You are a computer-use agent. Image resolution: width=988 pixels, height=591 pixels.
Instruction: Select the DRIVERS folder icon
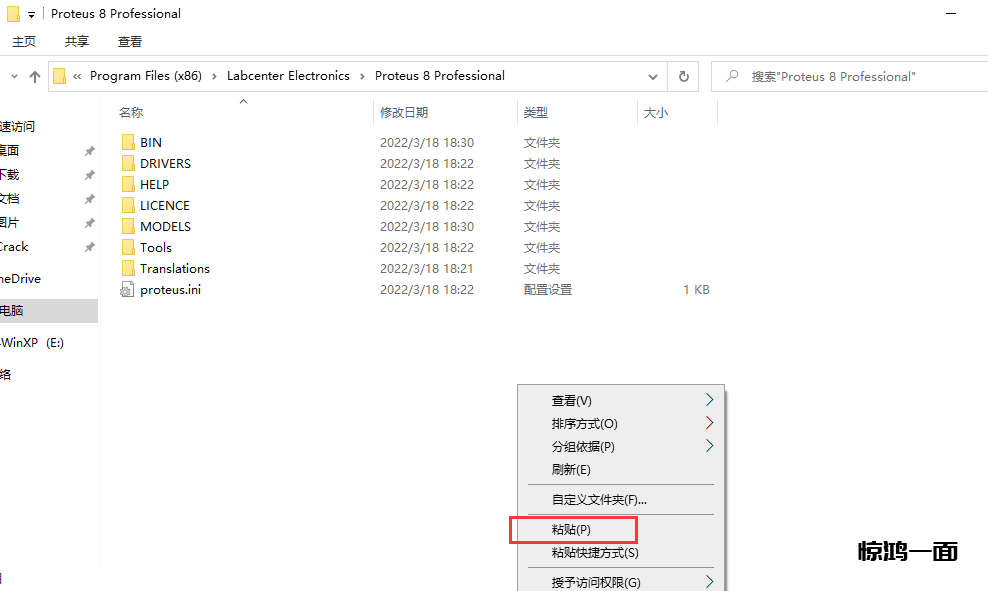point(127,164)
